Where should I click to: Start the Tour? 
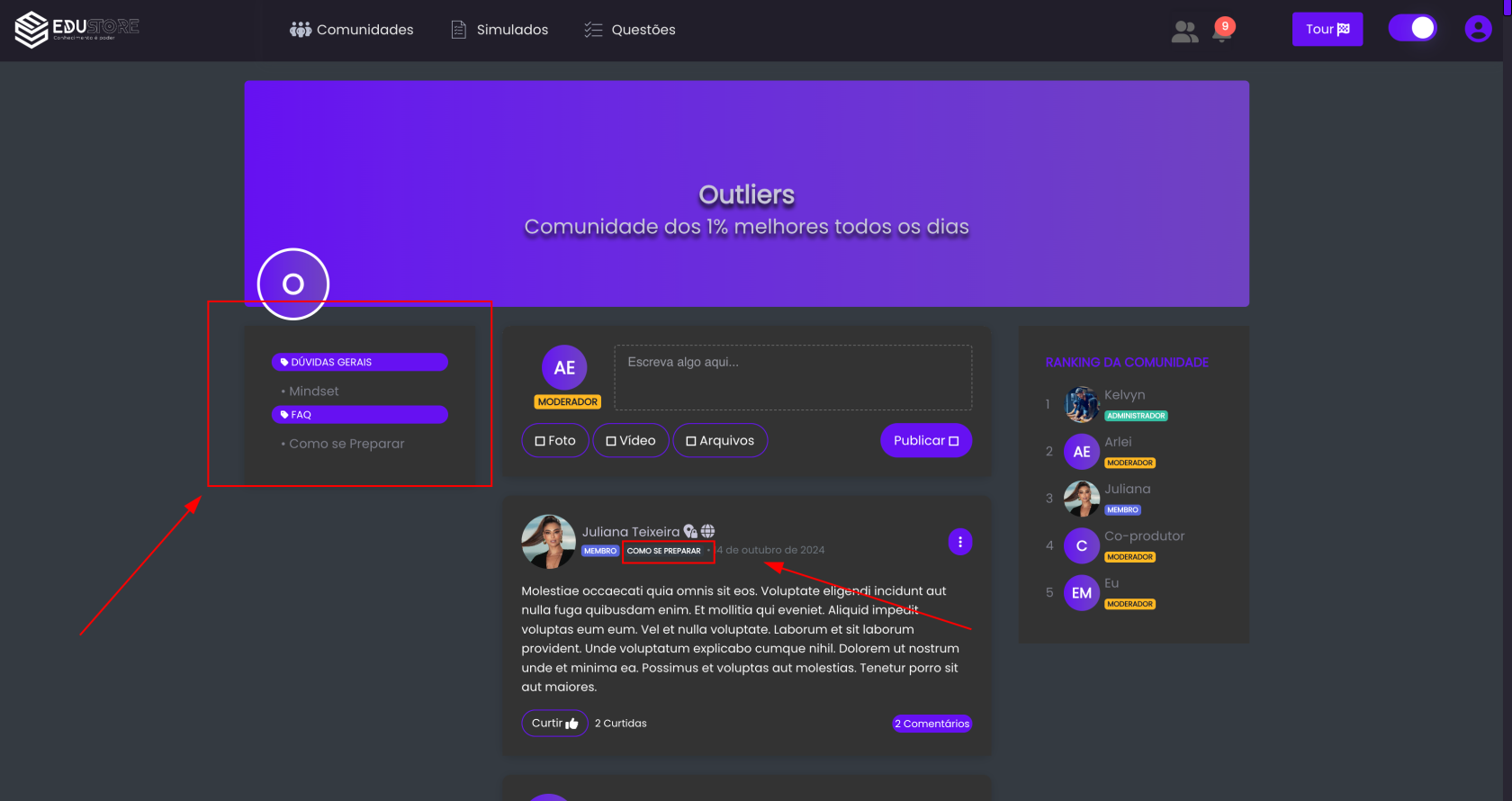click(1327, 29)
